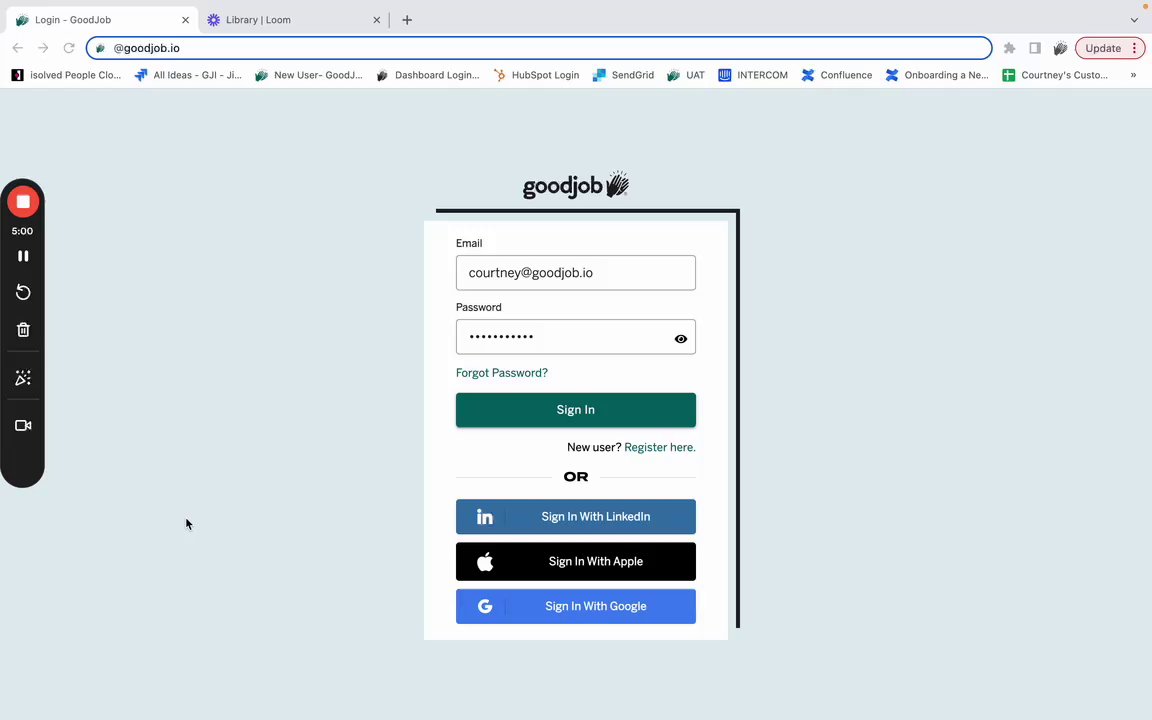This screenshot has width=1152, height=720.
Task: Pause the Loom recording
Action: [x=23, y=256]
